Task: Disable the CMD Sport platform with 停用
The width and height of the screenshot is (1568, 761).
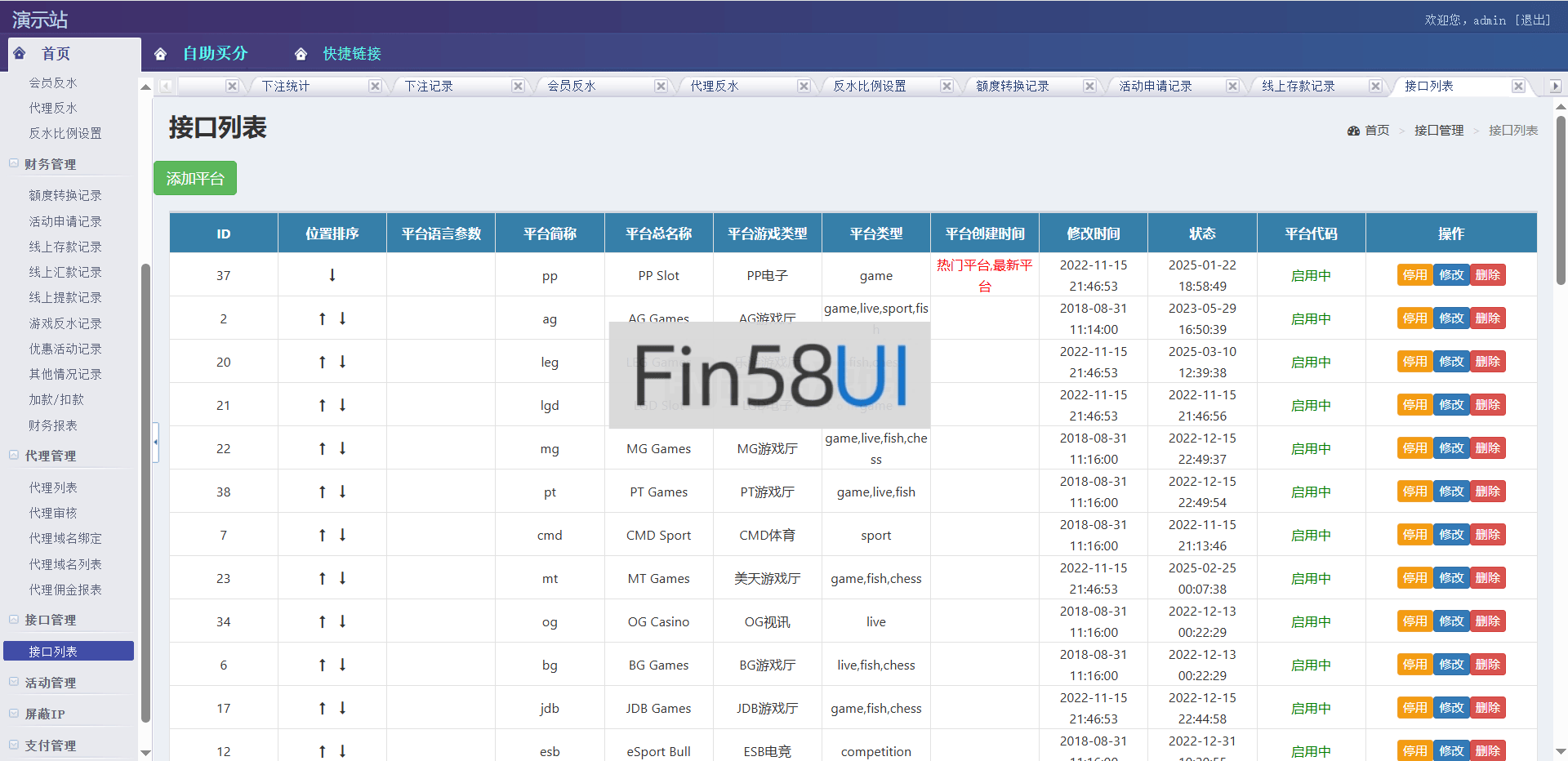Action: click(x=1414, y=535)
